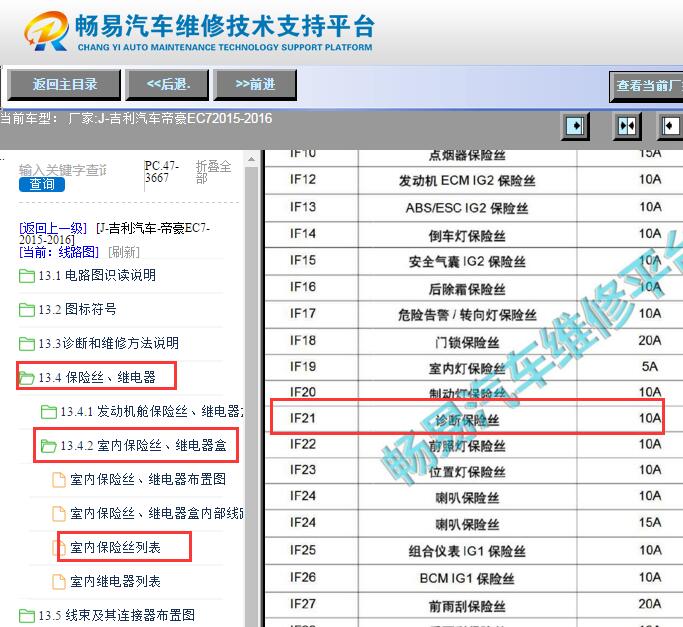This screenshot has width=683, height=627.
Task: Click the 20A value in IF18 row
Action: (649, 340)
